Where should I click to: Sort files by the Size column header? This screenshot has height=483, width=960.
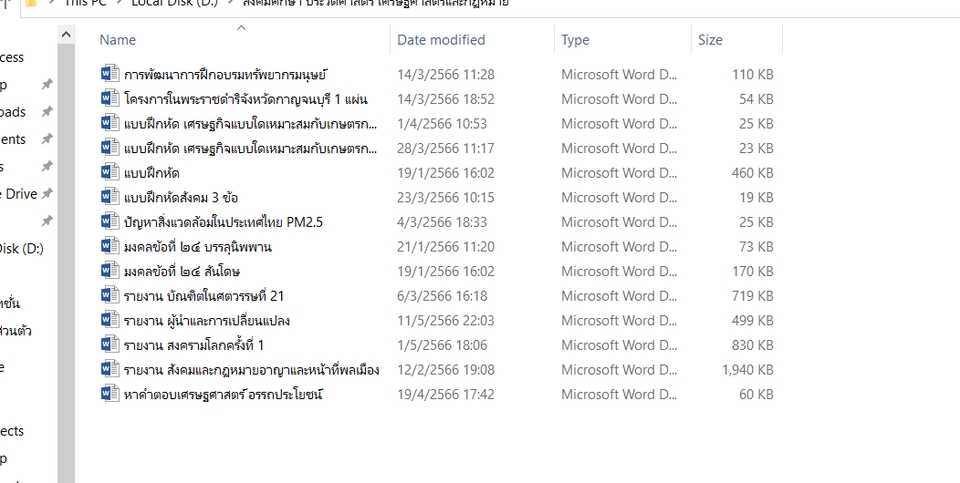pyautogui.click(x=710, y=40)
